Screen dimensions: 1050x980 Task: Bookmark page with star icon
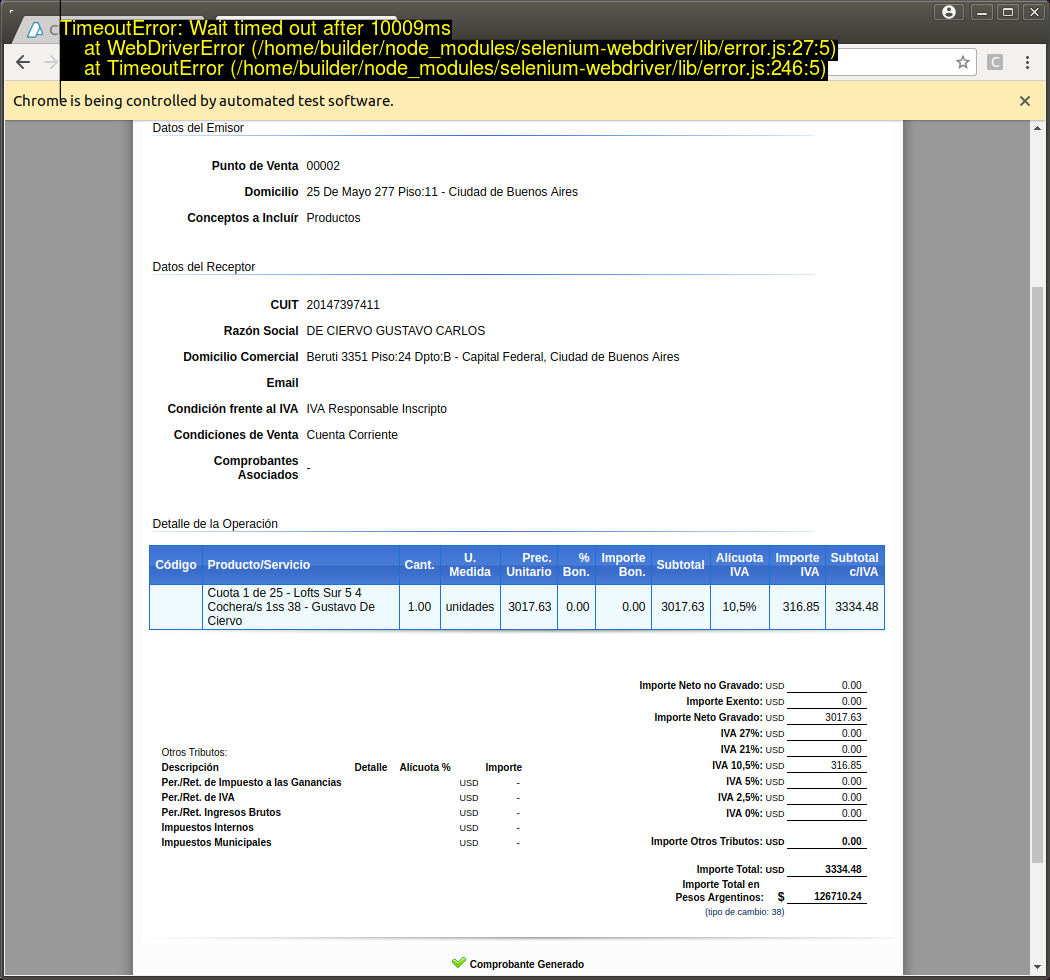point(962,62)
